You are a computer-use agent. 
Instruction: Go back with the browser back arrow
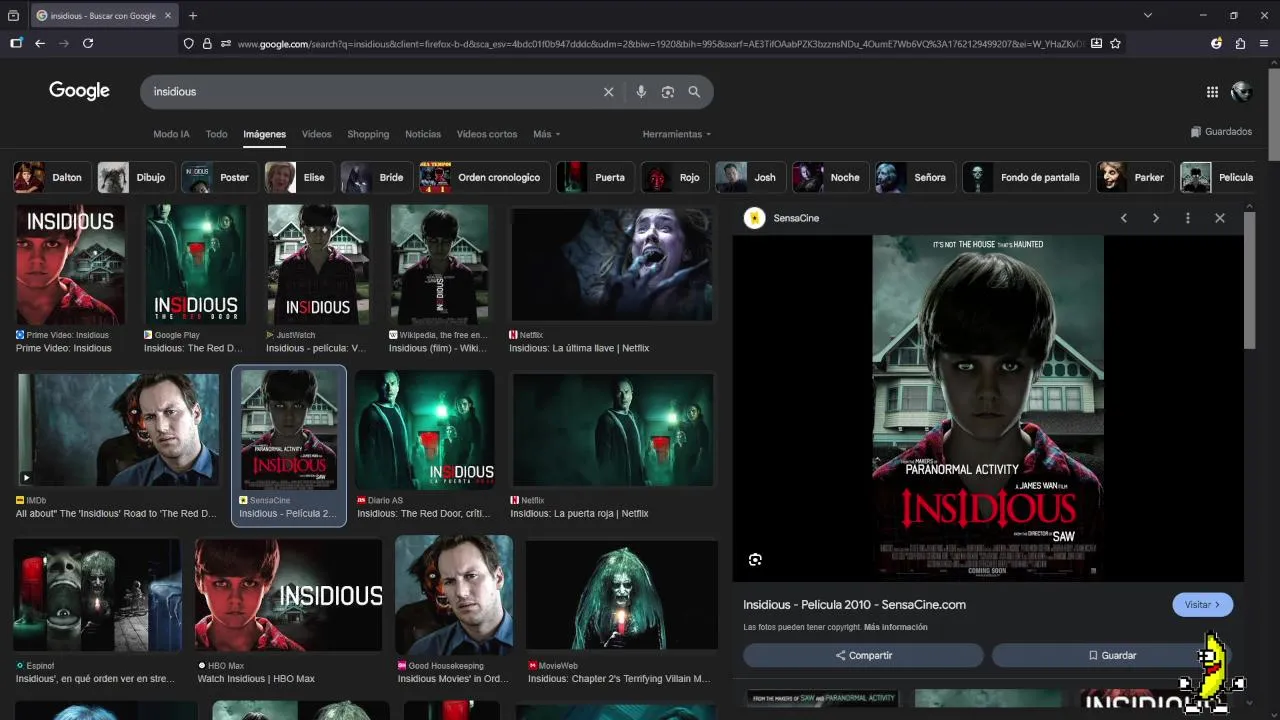click(40, 43)
